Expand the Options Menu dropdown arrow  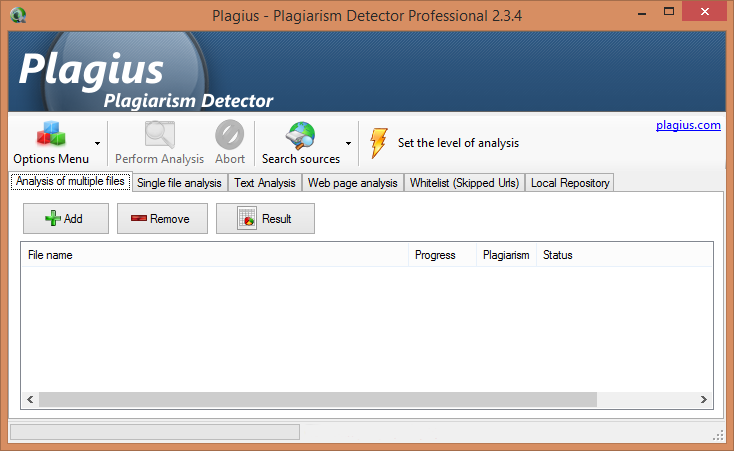coord(97,143)
